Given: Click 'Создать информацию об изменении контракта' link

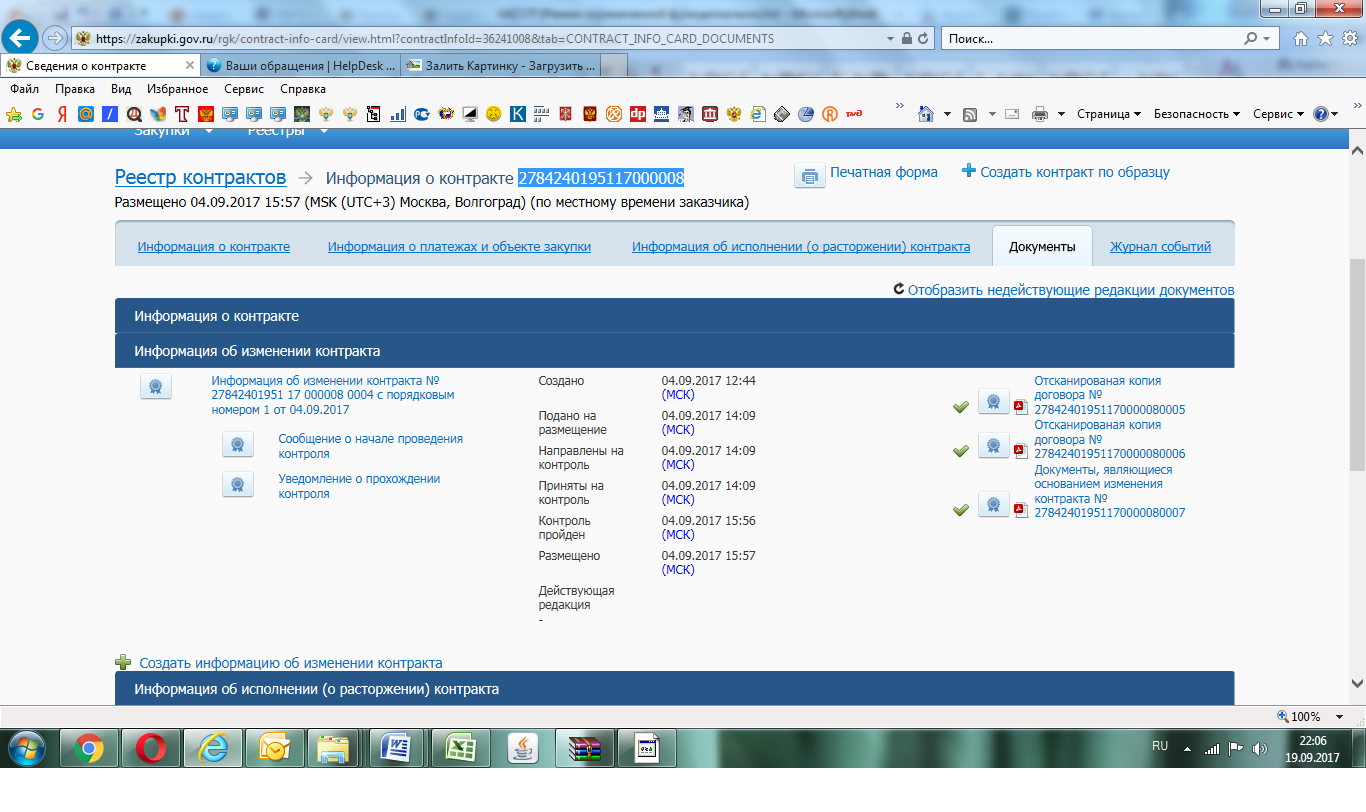Looking at the screenshot, I should click(291, 663).
